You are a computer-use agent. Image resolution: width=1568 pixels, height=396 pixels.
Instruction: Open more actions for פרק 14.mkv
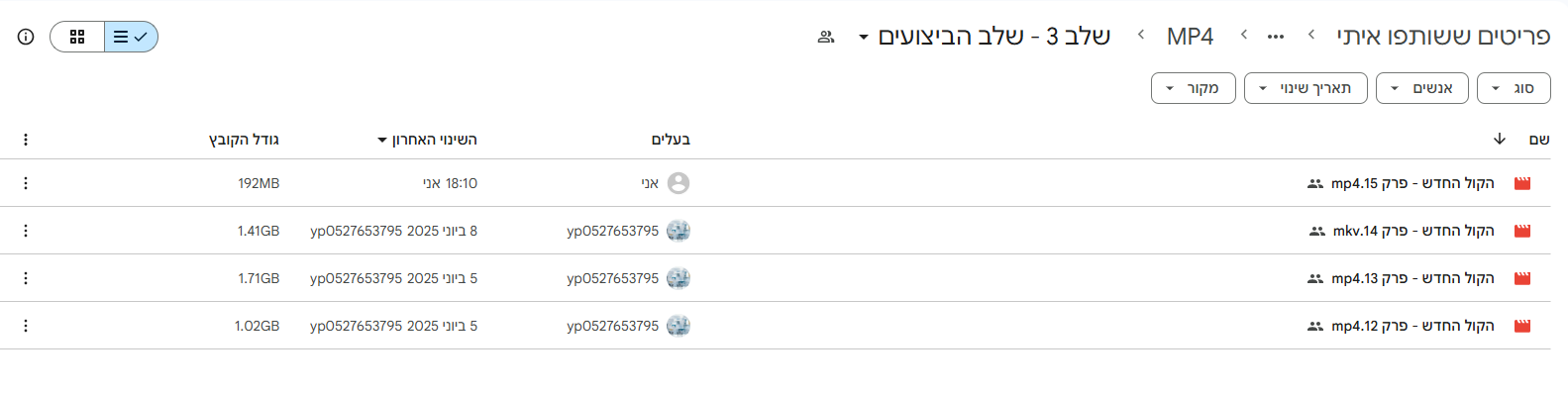pyautogui.click(x=26, y=231)
